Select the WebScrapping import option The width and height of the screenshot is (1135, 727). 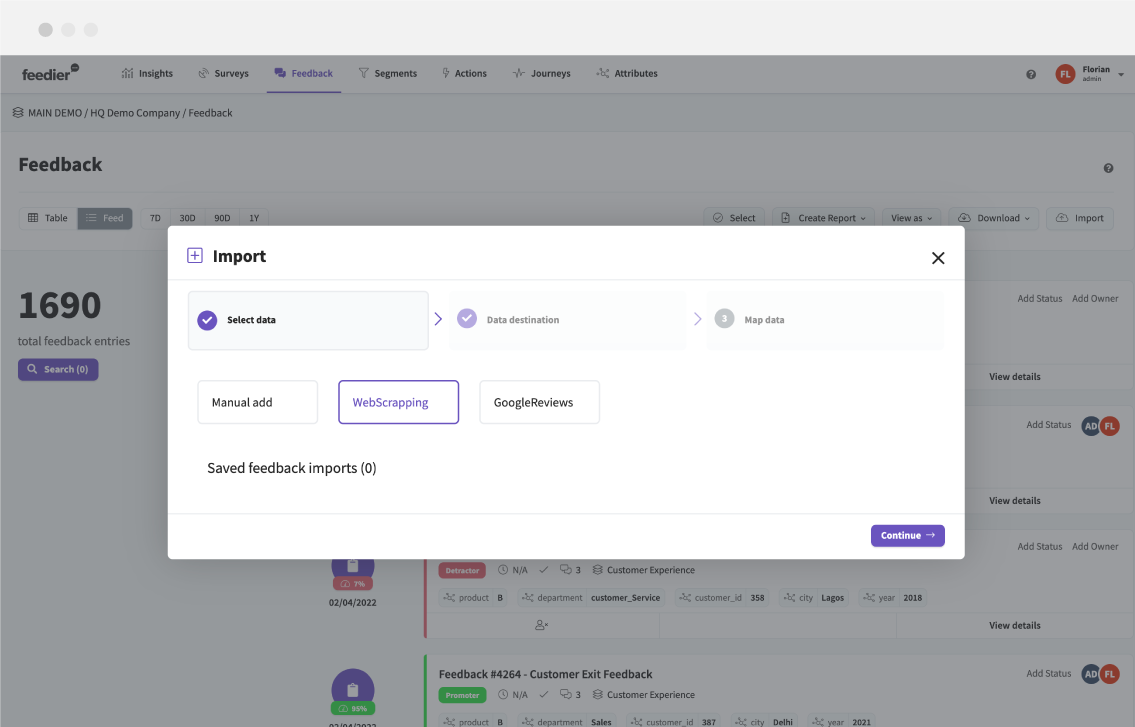tap(398, 401)
